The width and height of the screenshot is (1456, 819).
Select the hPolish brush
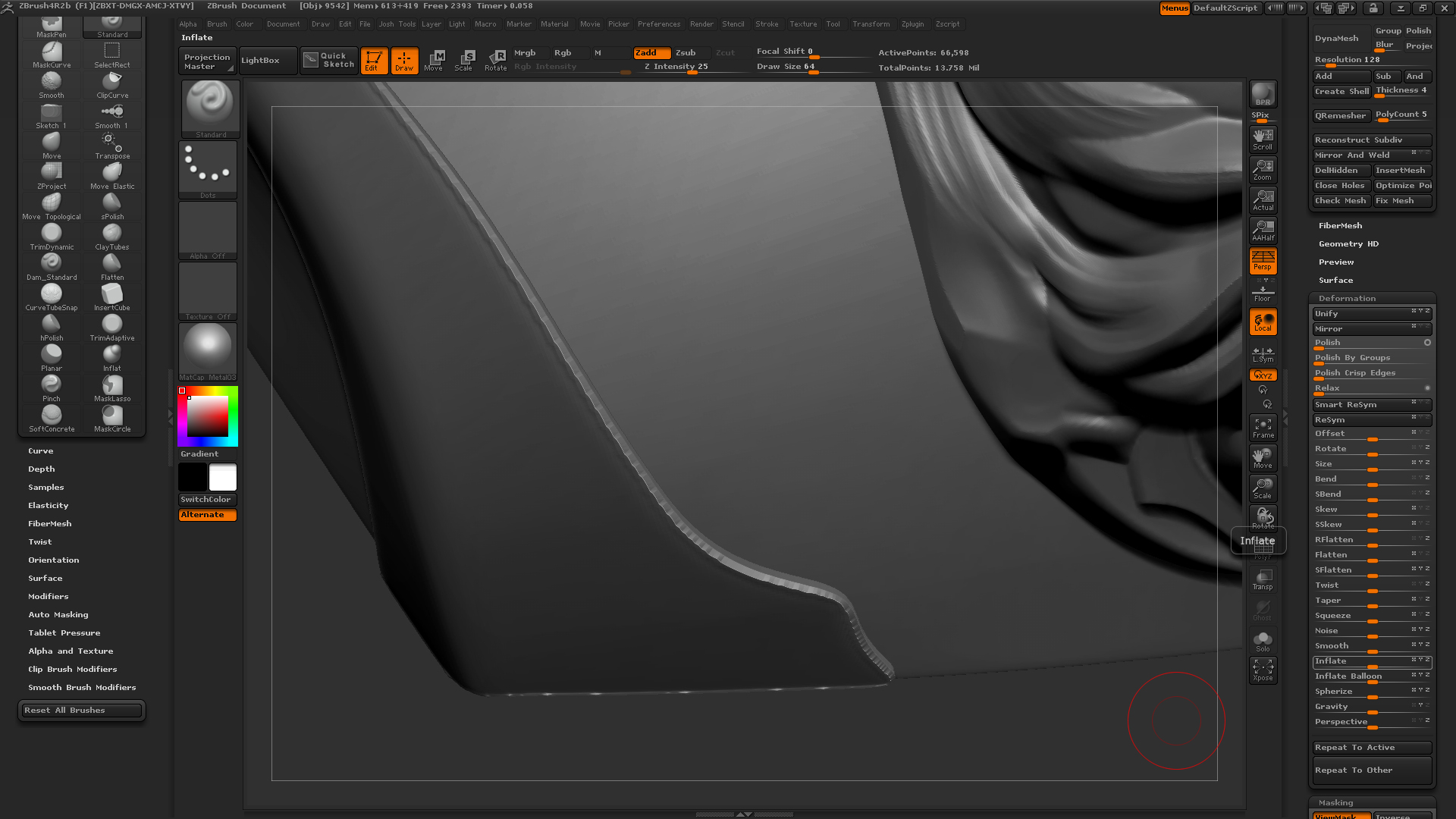[x=52, y=328]
